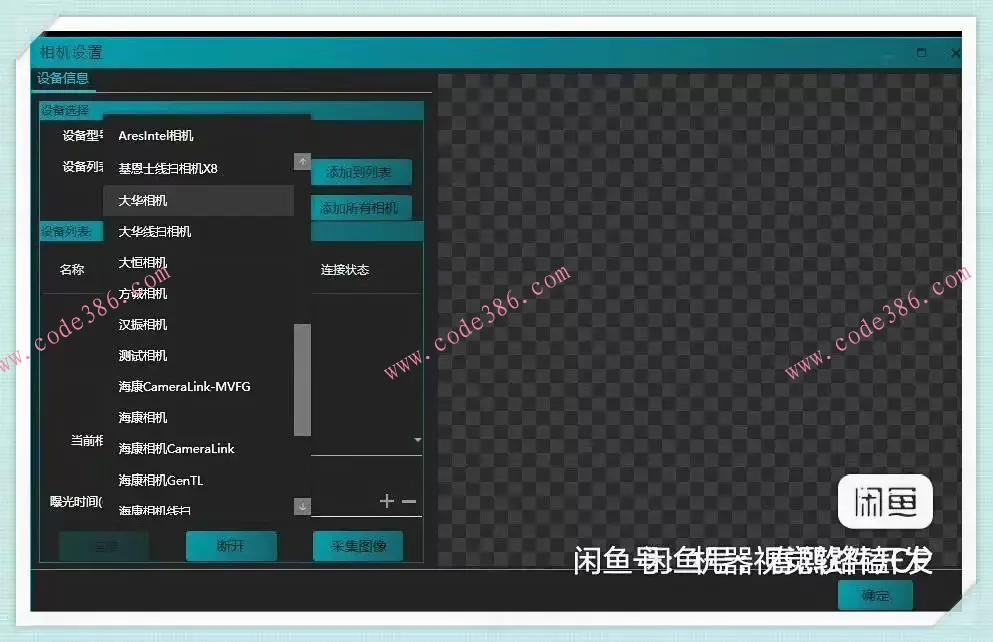Viewport: 993px width, 642px height.
Task: Click the 名称 column header
Action: point(72,270)
